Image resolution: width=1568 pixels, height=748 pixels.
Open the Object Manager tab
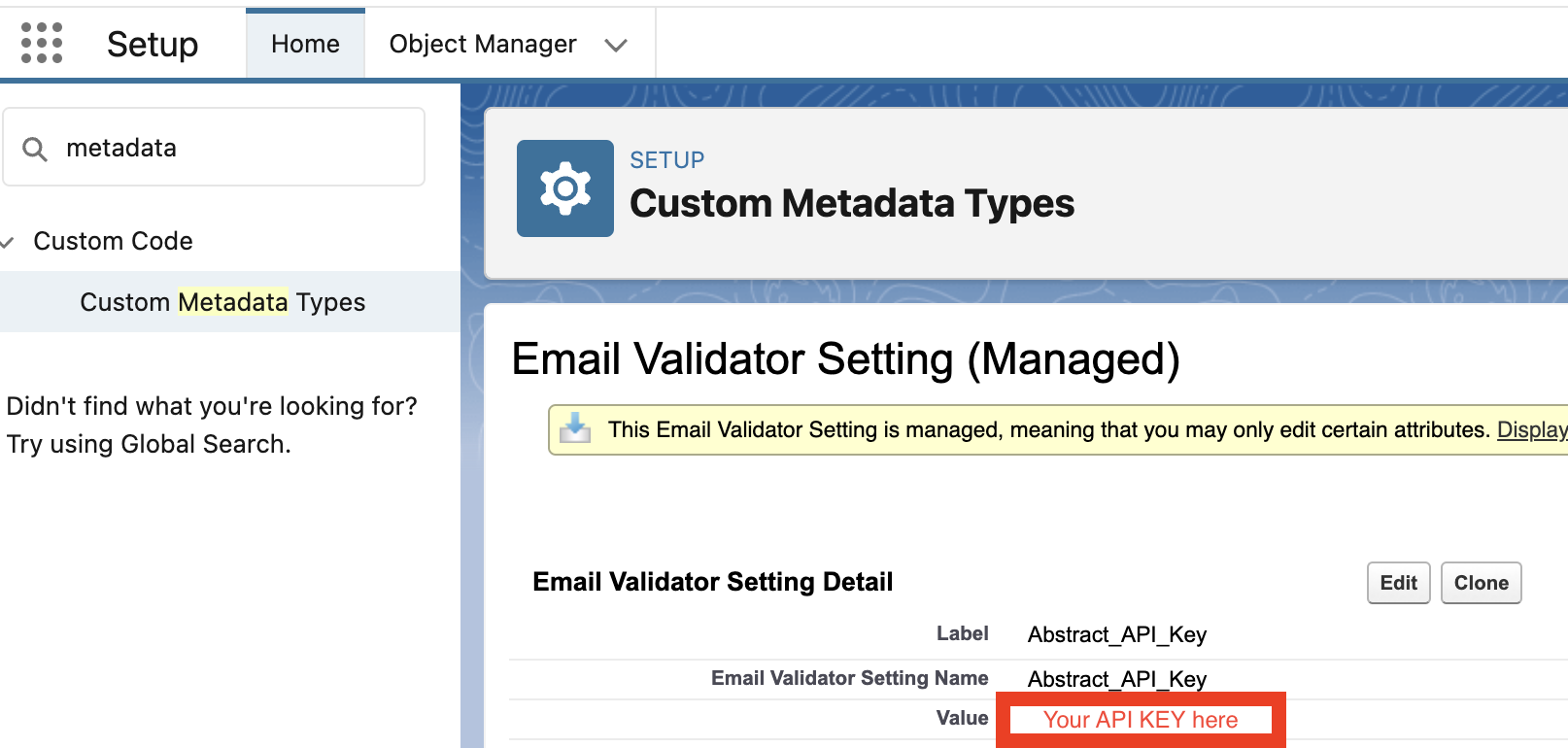coord(483,44)
